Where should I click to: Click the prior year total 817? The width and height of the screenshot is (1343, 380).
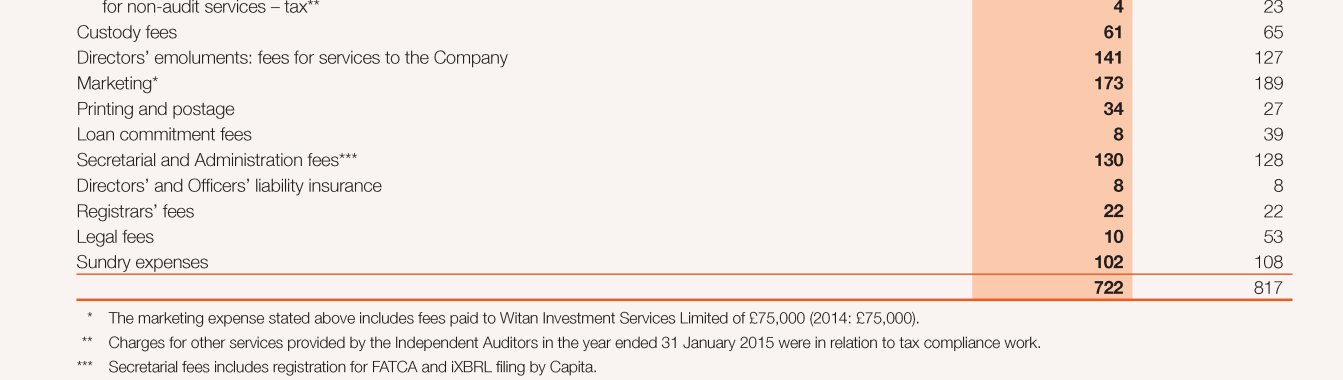[x=1268, y=288]
